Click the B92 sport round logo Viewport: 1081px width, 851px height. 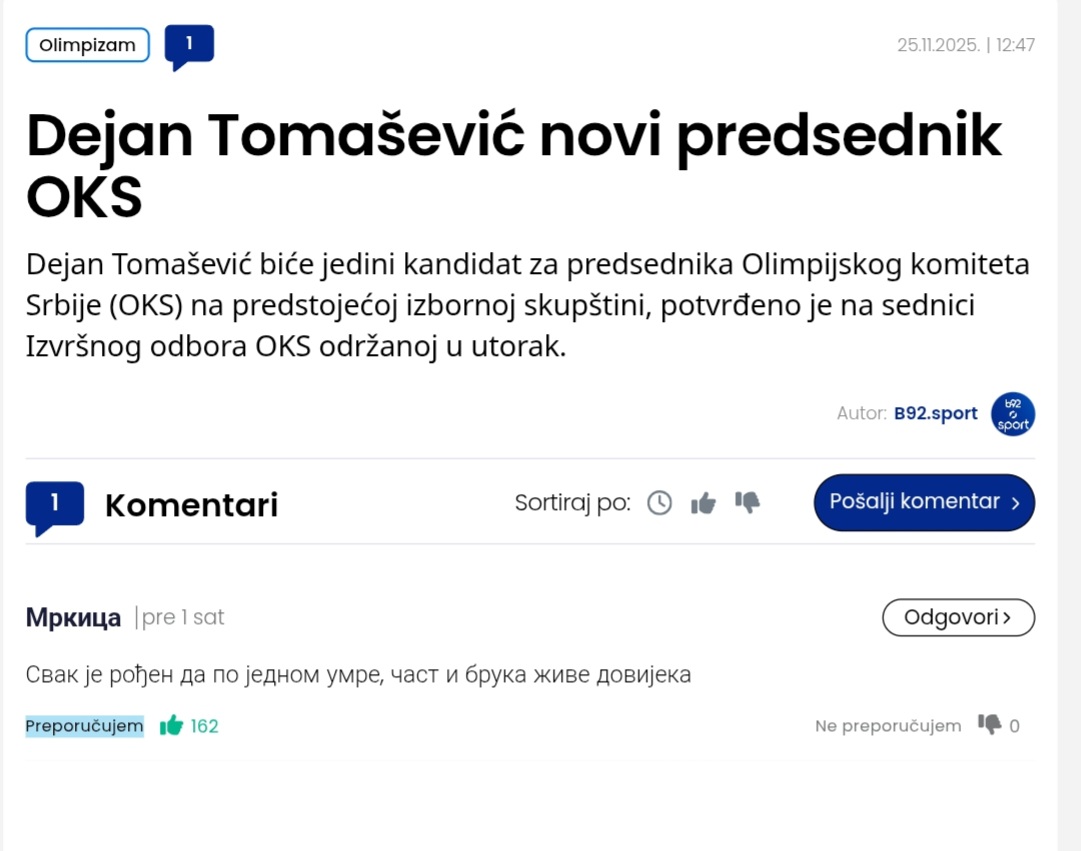click(1012, 414)
